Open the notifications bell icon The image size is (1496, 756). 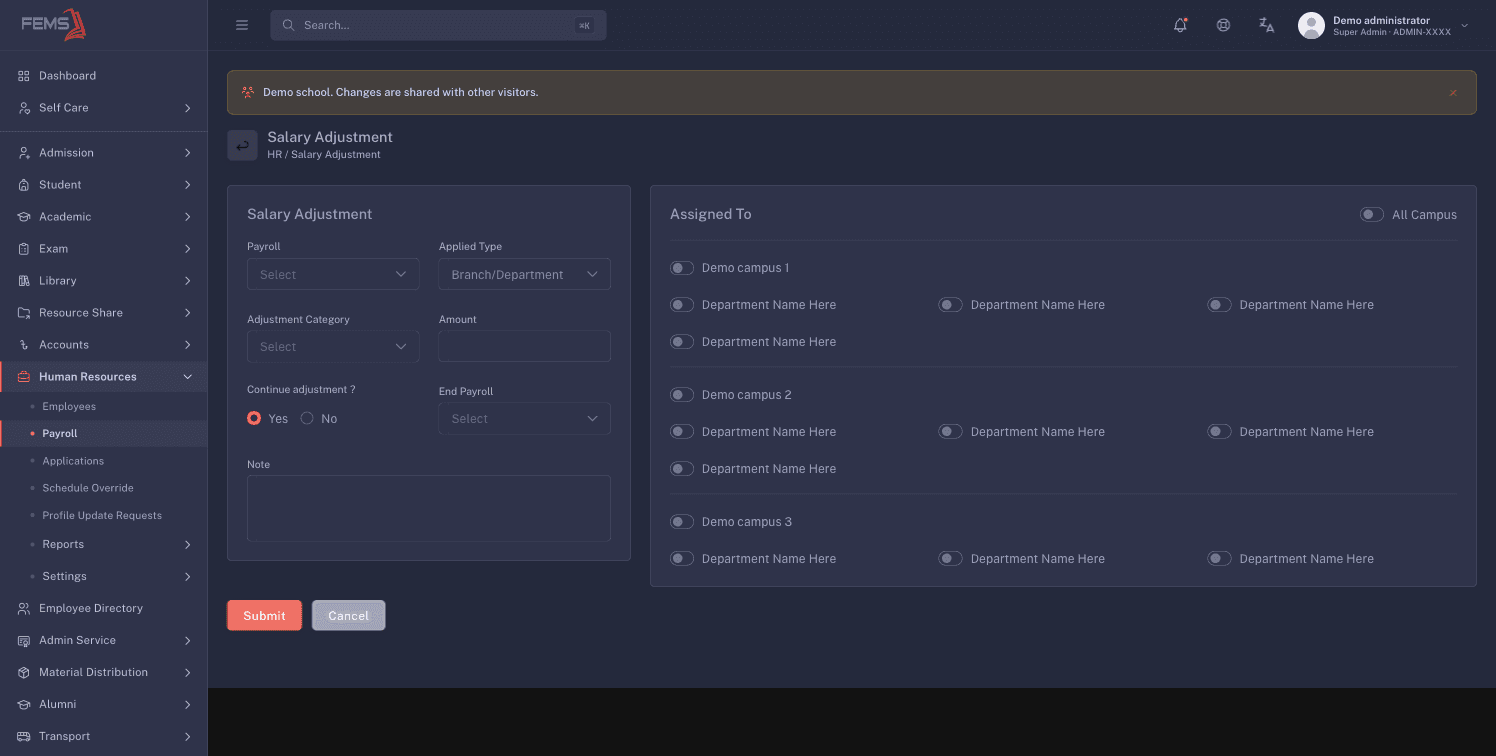[x=1180, y=25]
